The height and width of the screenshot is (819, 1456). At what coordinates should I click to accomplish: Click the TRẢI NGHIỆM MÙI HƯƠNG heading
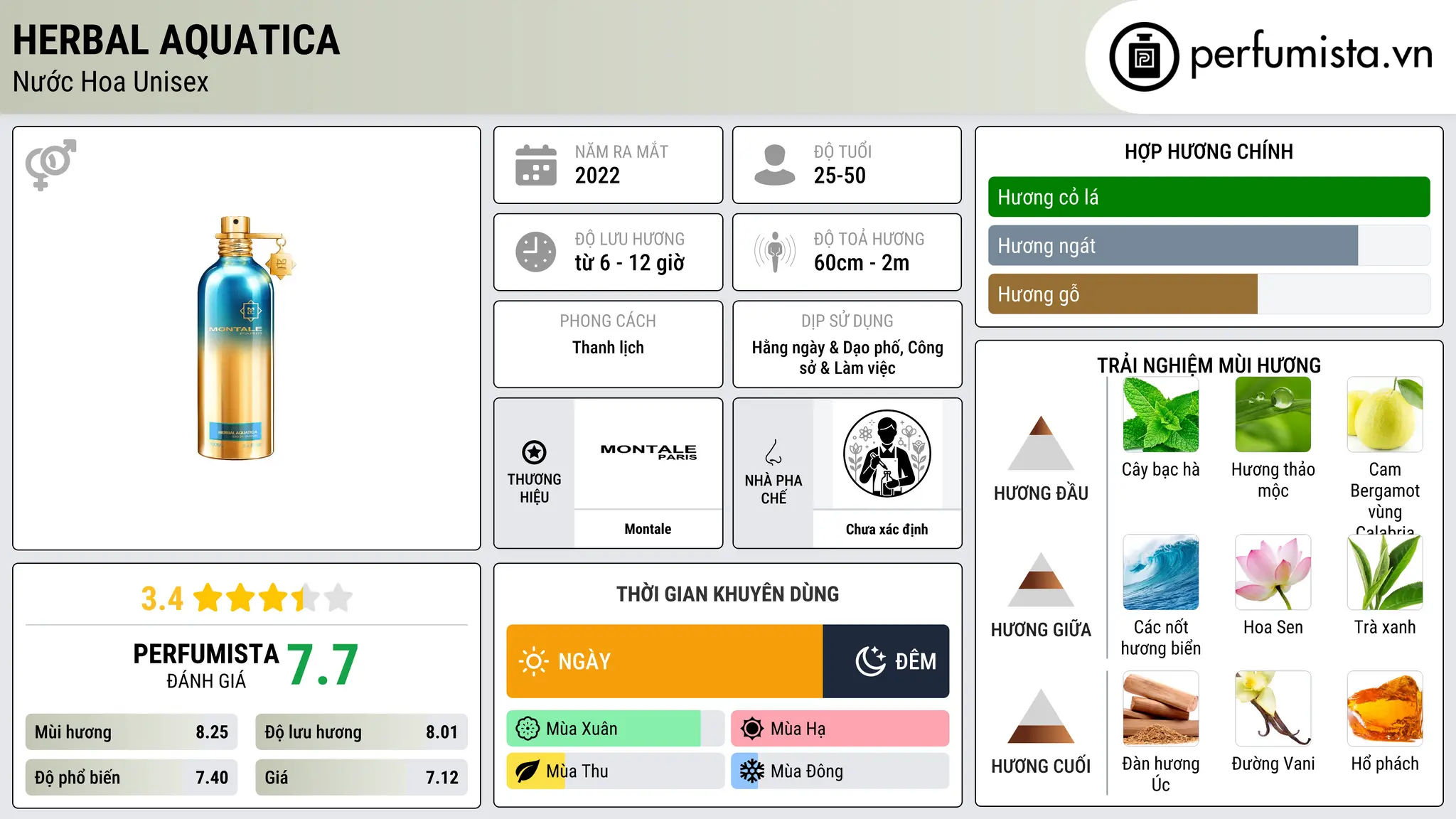[x=1209, y=365]
